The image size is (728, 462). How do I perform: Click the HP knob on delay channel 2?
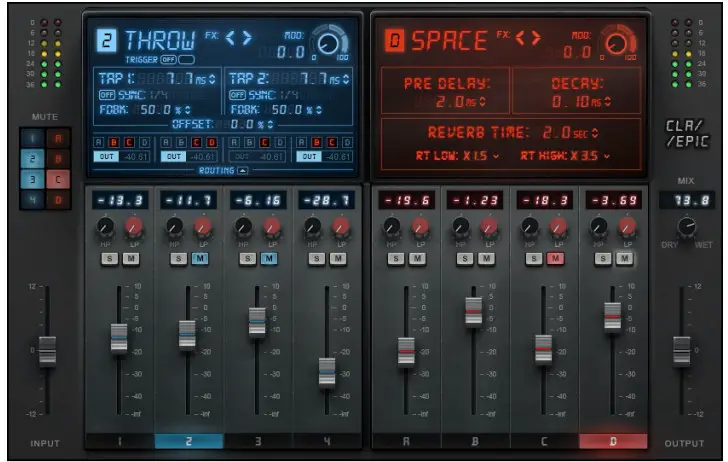point(174,227)
